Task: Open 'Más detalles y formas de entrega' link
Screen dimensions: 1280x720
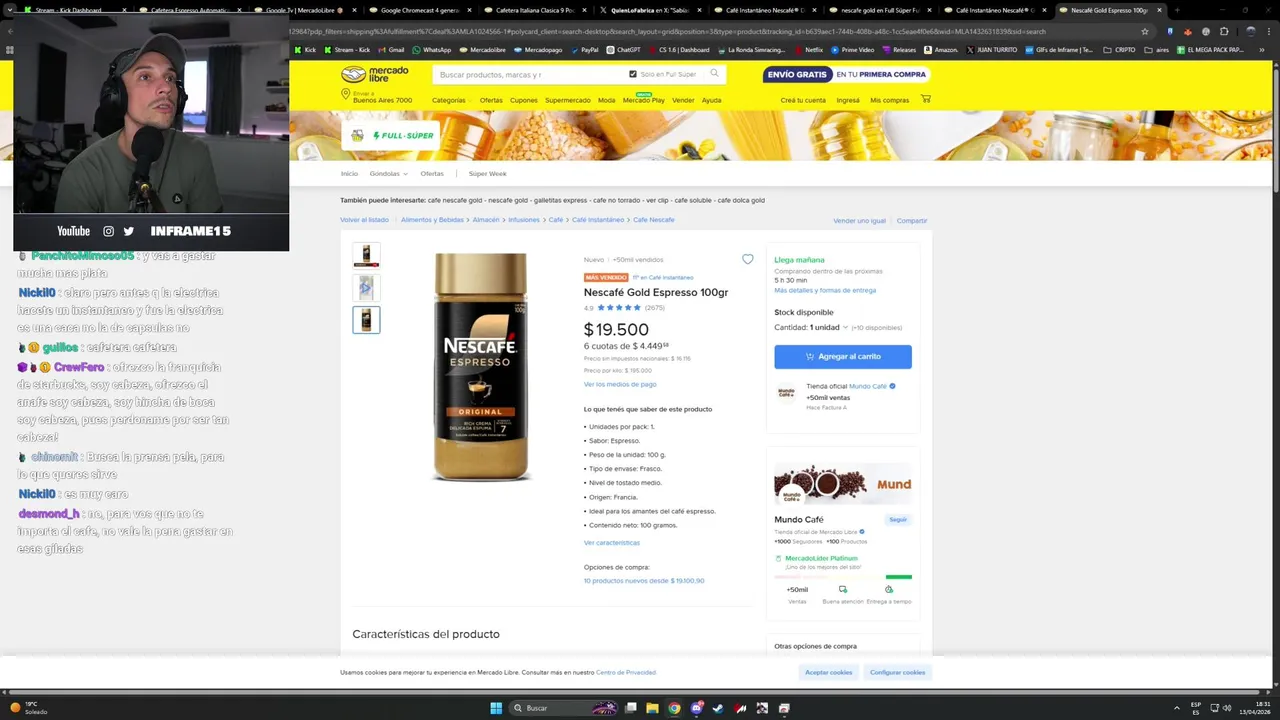Action: click(825, 290)
